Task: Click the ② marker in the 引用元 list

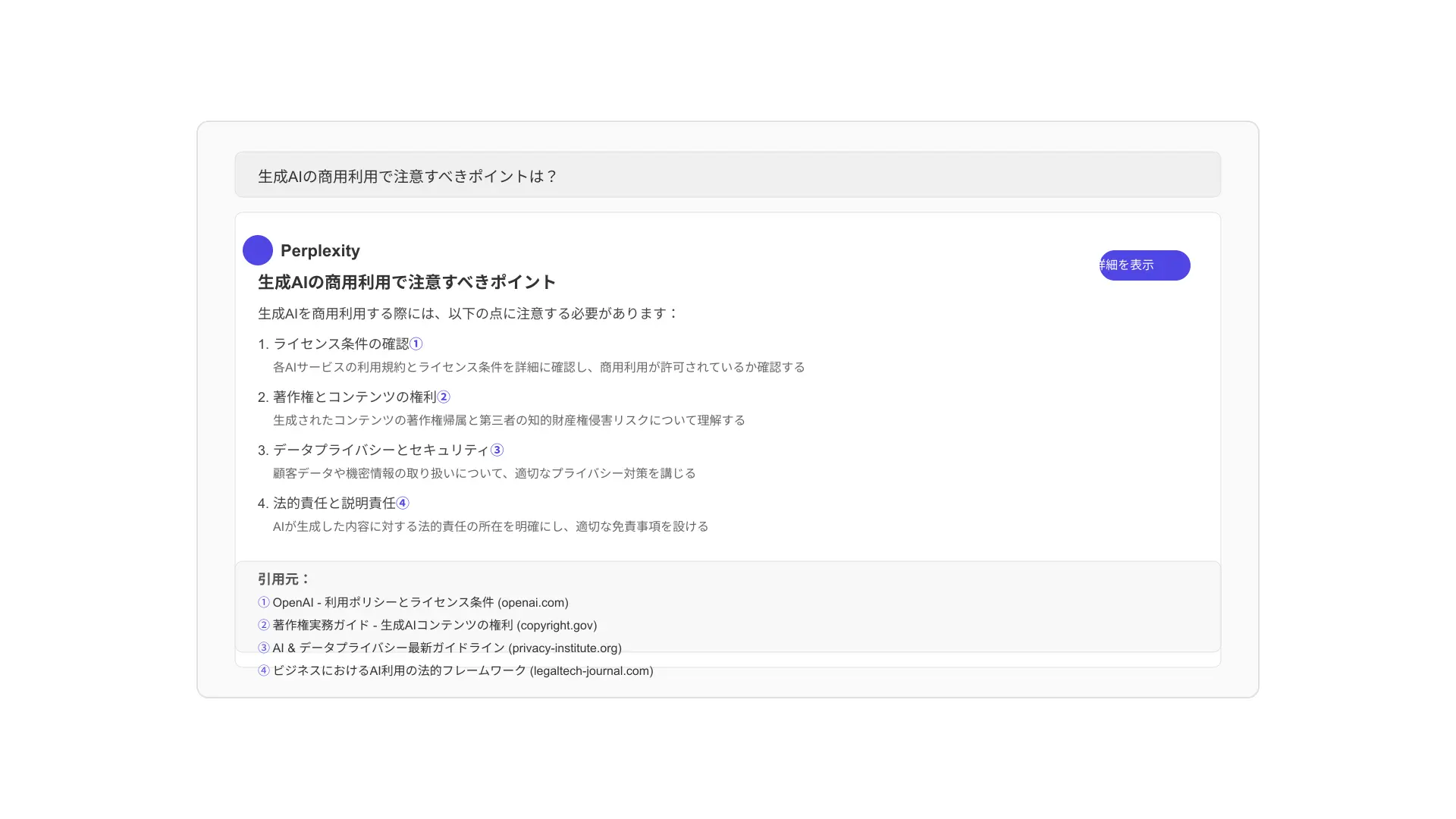Action: [x=264, y=626]
